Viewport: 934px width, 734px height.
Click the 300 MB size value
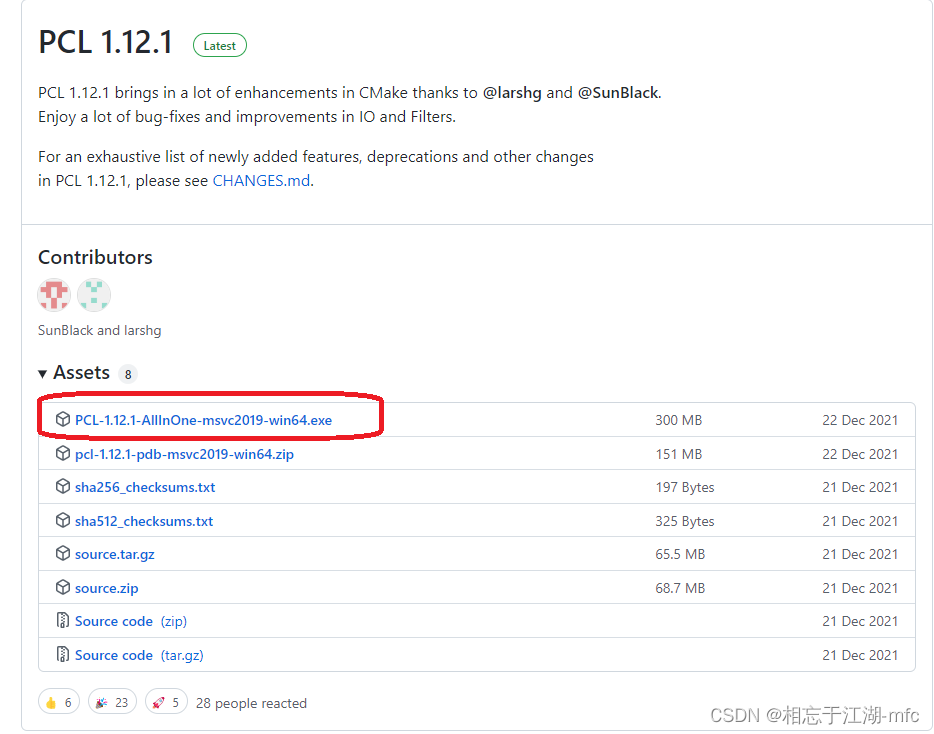tap(679, 420)
